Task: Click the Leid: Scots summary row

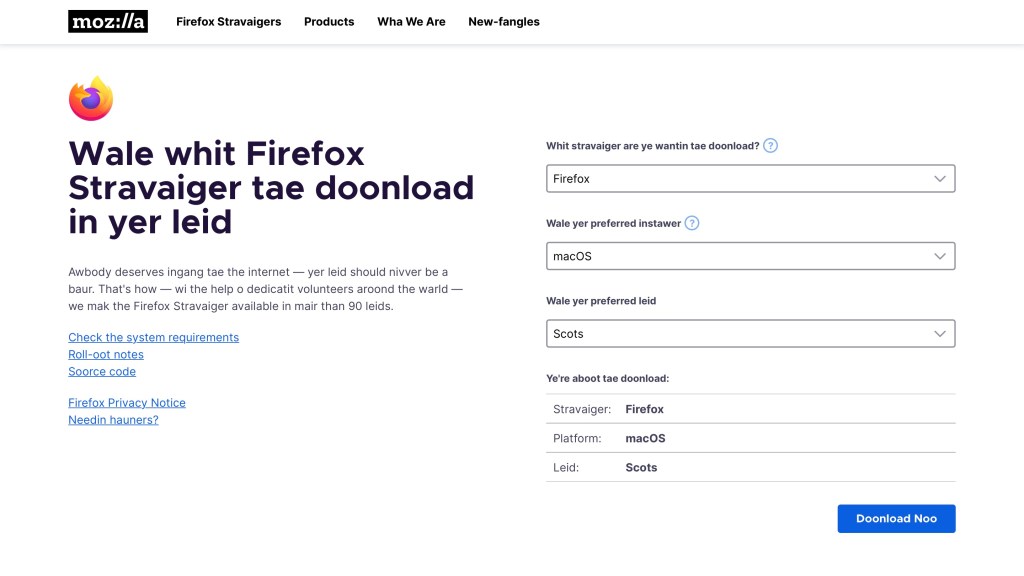Action: click(x=750, y=467)
